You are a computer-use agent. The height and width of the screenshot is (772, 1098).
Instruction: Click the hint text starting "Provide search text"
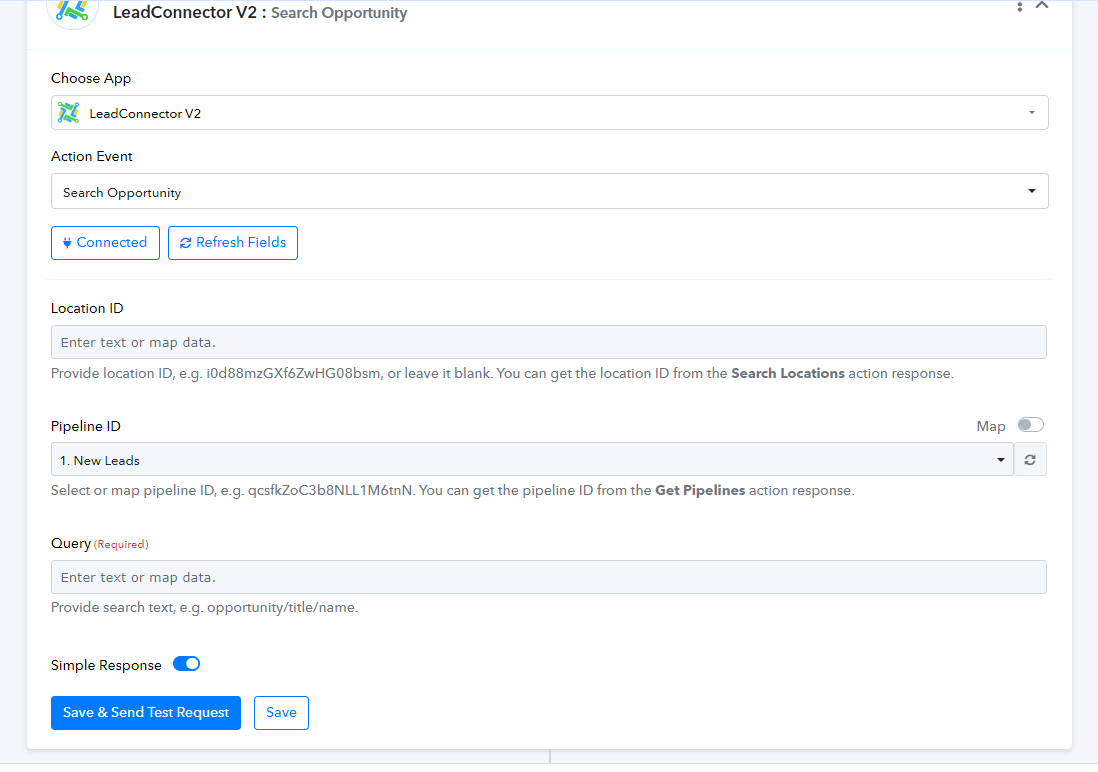coord(204,607)
